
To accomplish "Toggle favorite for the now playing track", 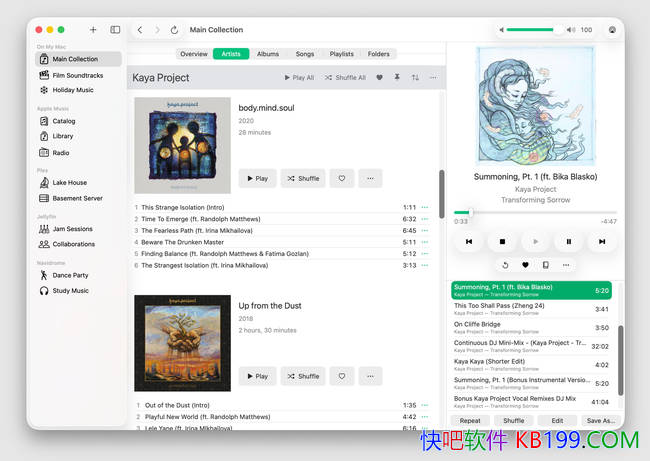I will tap(525, 265).
